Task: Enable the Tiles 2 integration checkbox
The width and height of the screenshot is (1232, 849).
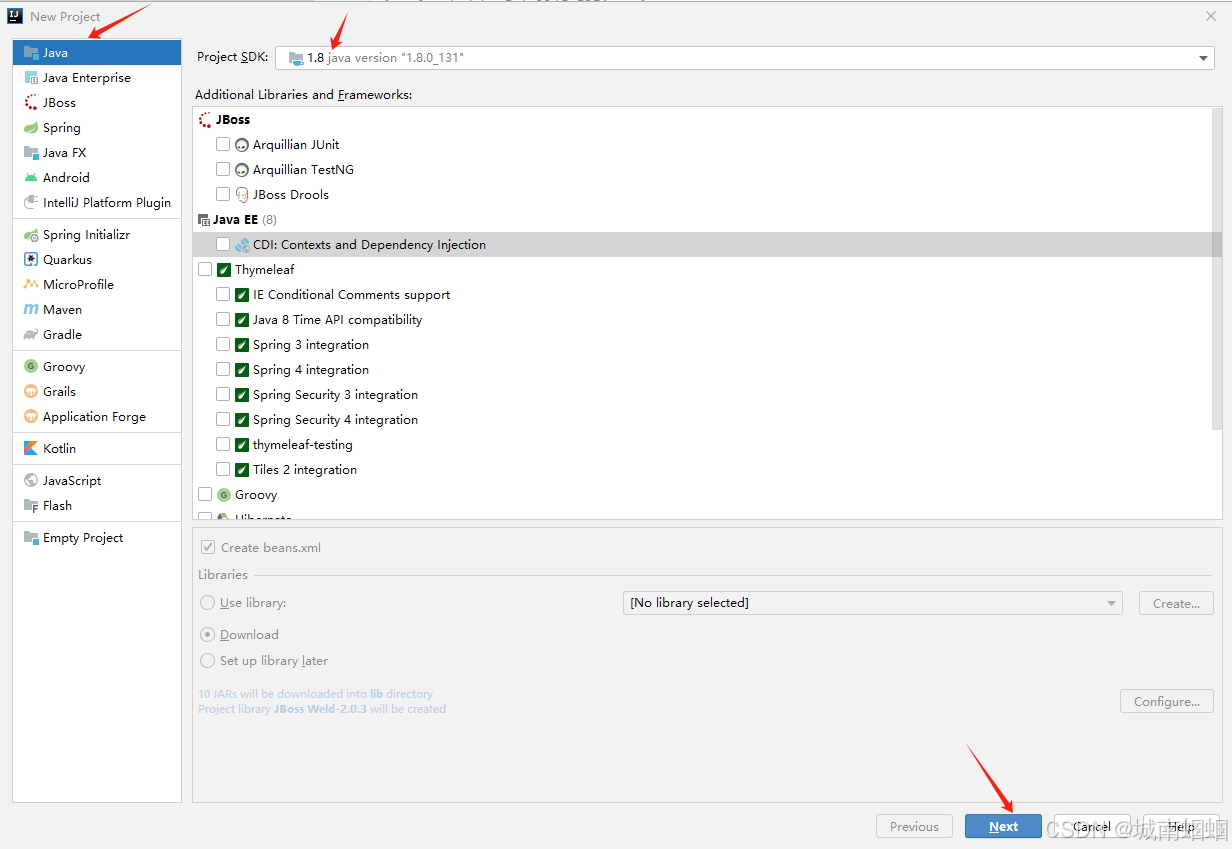Action: [223, 469]
